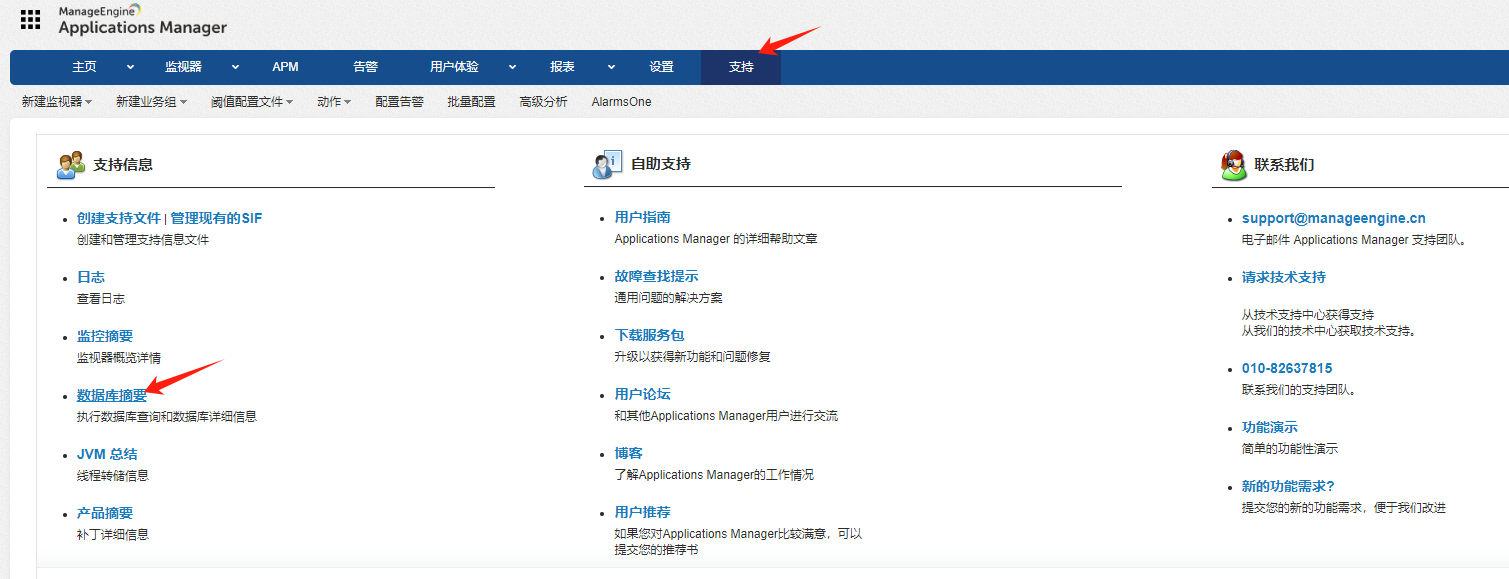This screenshot has width=1509, height=579.
Task: Open the 管理现有的SIF link
Action: (216, 218)
